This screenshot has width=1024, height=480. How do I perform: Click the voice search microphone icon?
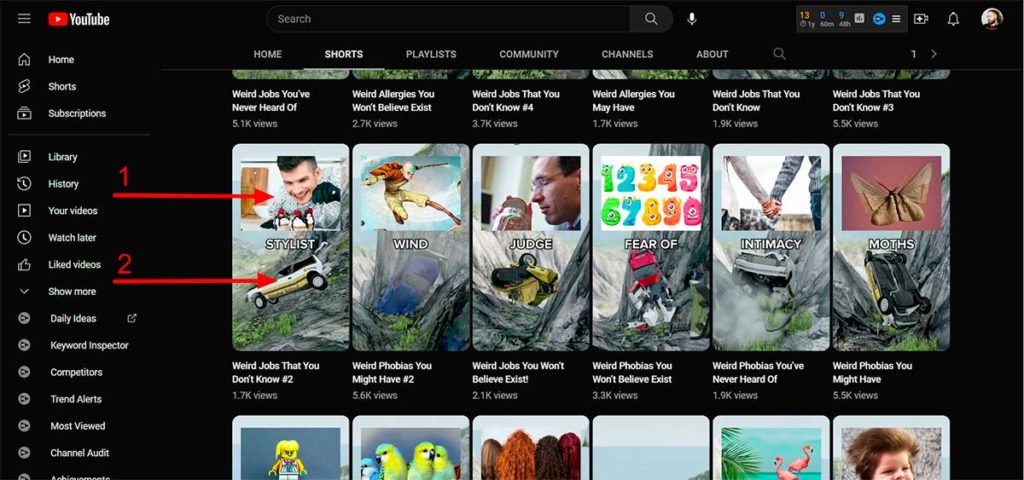[692, 19]
